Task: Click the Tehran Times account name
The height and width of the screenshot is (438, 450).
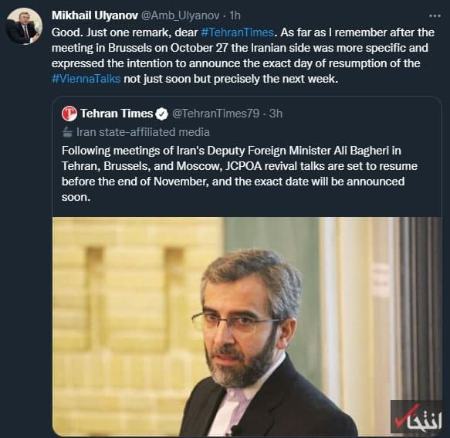Action: coord(116,114)
